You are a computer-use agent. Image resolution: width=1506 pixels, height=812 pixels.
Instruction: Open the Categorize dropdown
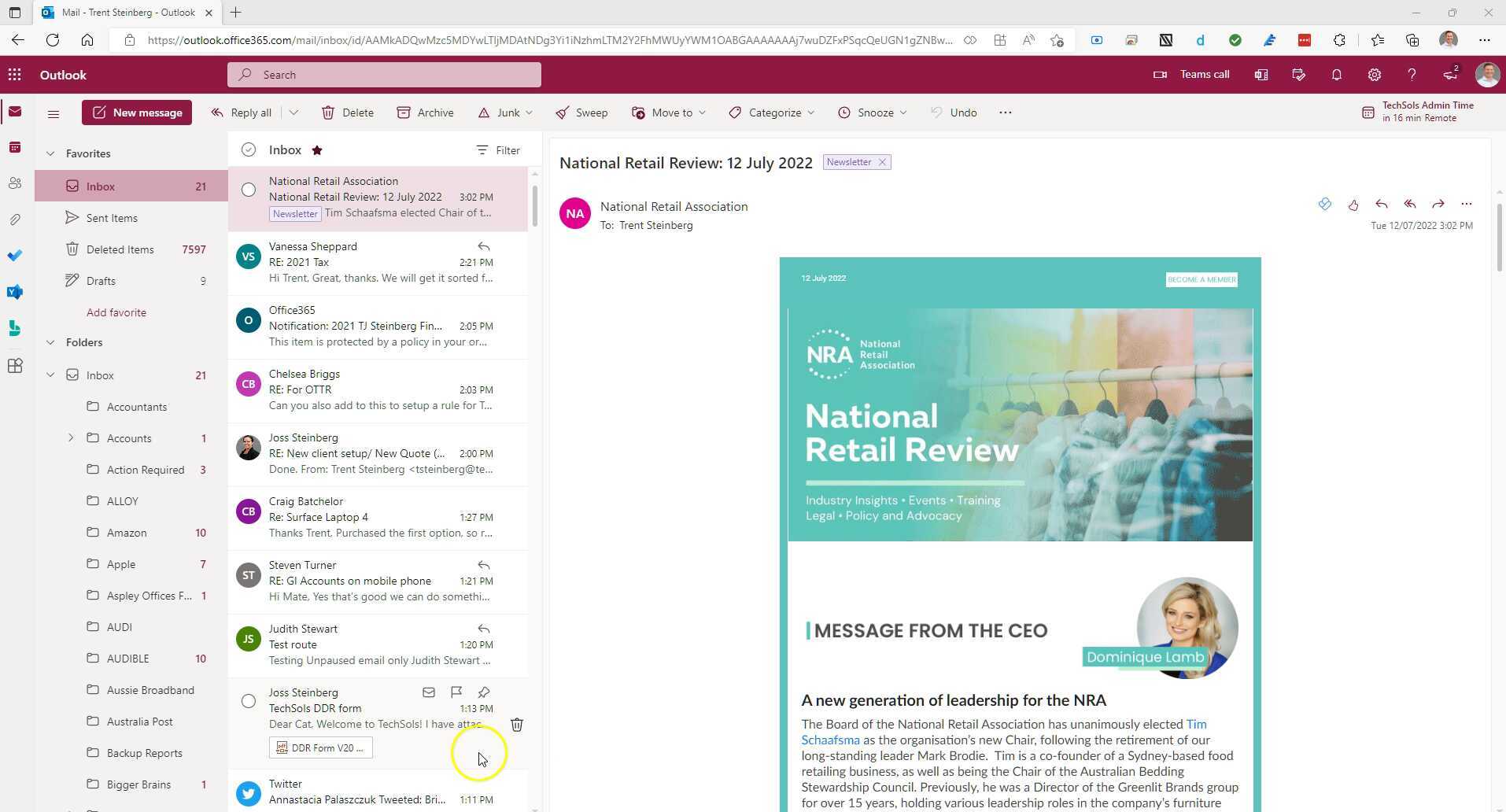[772, 113]
